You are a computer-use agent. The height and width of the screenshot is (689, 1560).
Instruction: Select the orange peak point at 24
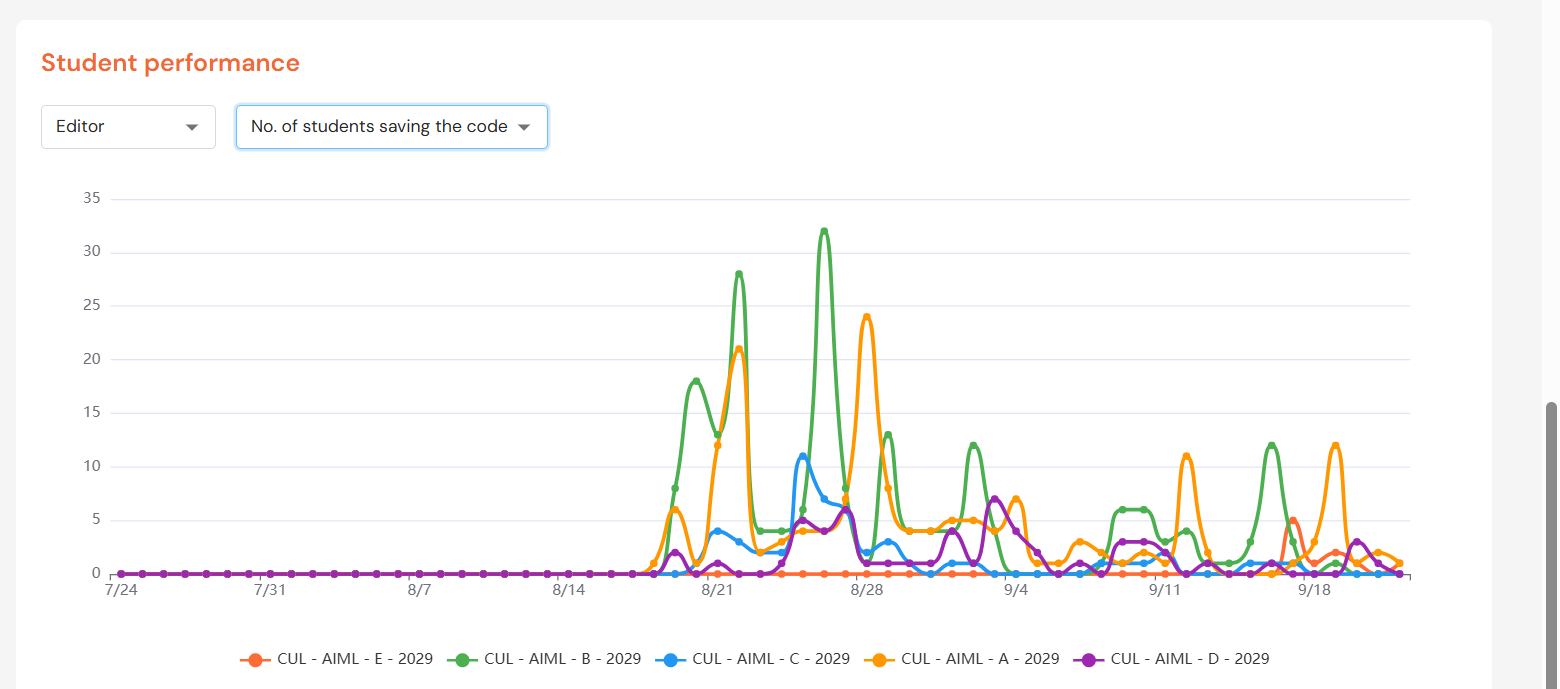pos(867,317)
